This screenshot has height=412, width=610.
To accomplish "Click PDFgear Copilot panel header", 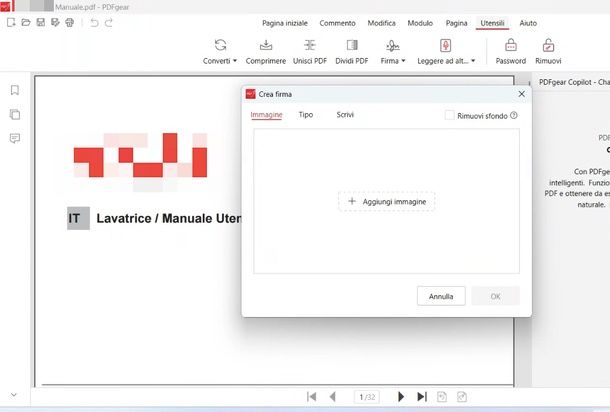I will pyautogui.click(x=574, y=82).
